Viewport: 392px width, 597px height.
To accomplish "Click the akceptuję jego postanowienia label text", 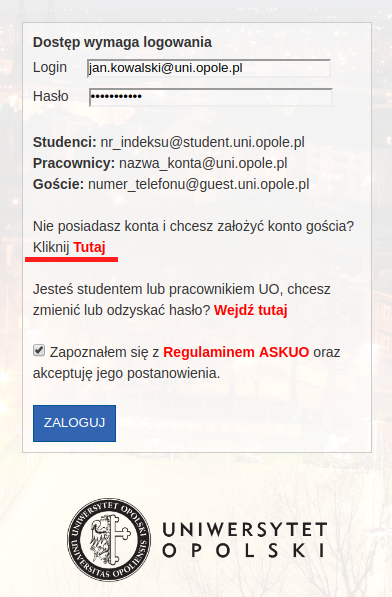I will pyautogui.click(x=126, y=374).
